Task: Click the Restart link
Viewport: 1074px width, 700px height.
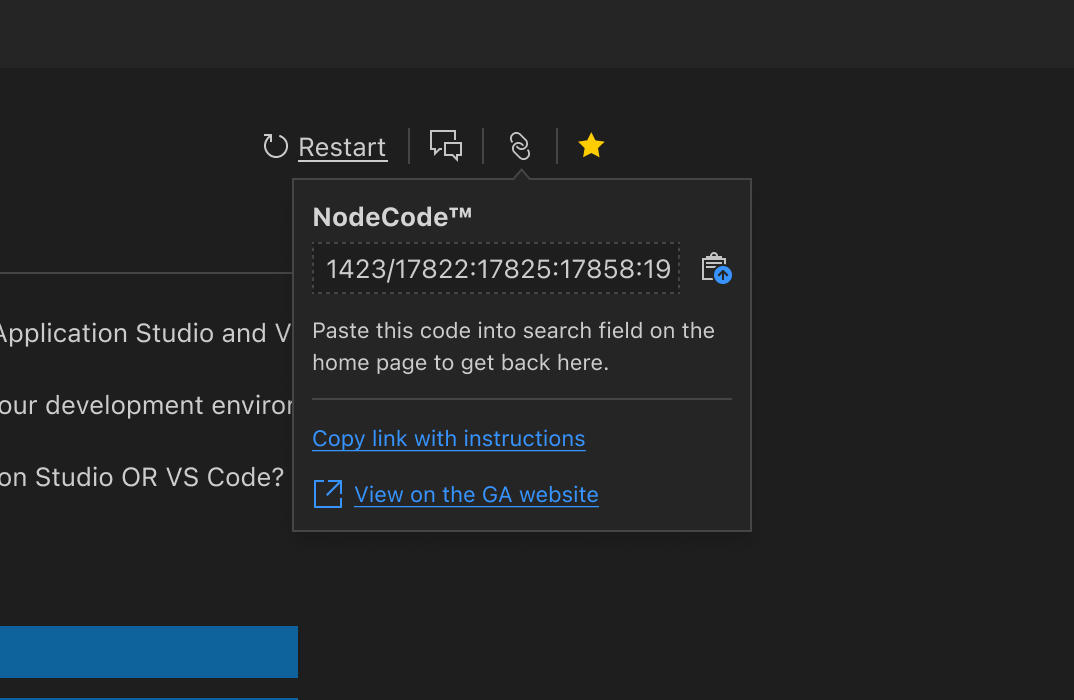Action: coord(342,147)
